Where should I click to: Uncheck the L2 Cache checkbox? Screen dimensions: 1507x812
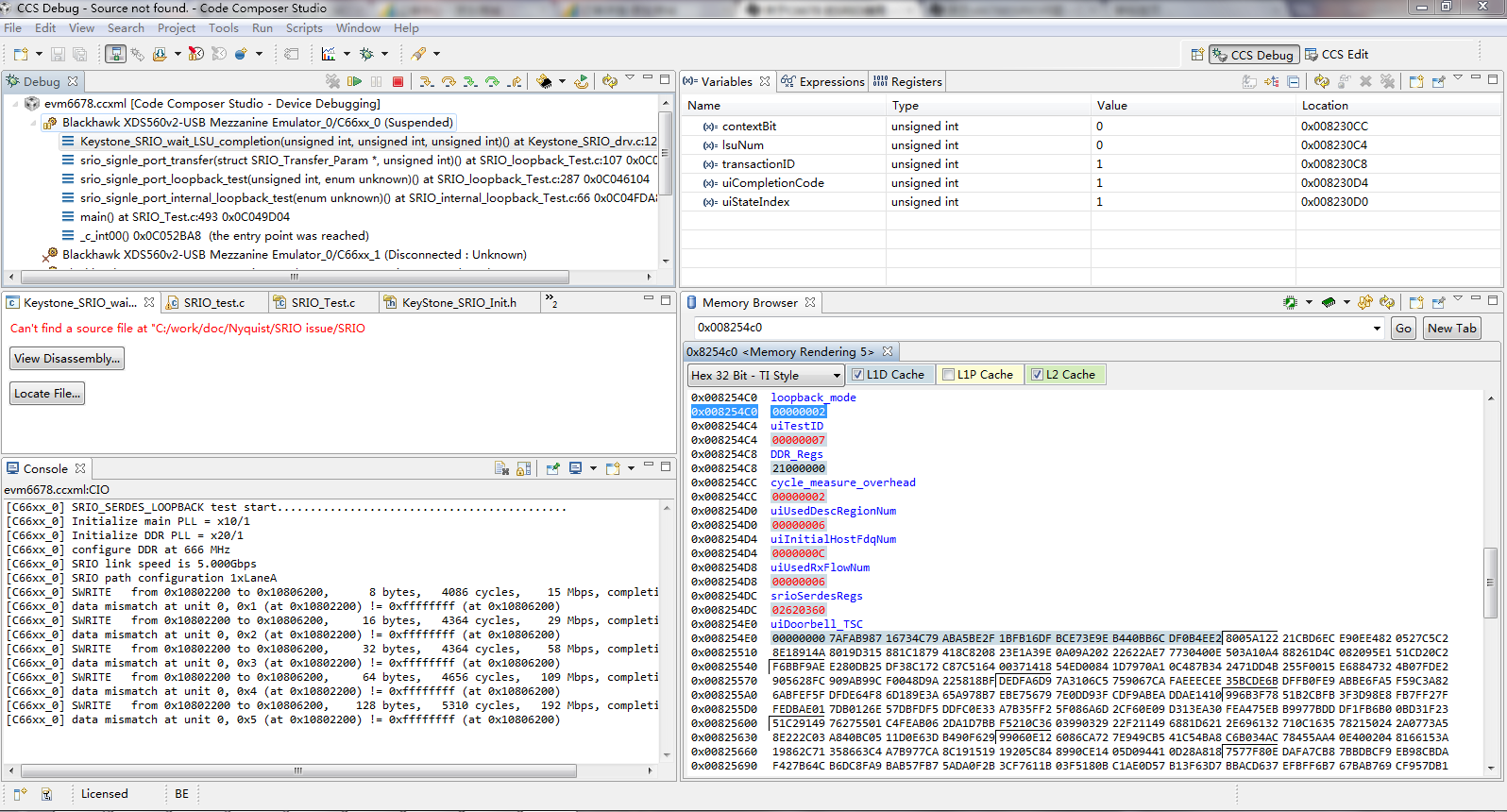tap(1037, 375)
